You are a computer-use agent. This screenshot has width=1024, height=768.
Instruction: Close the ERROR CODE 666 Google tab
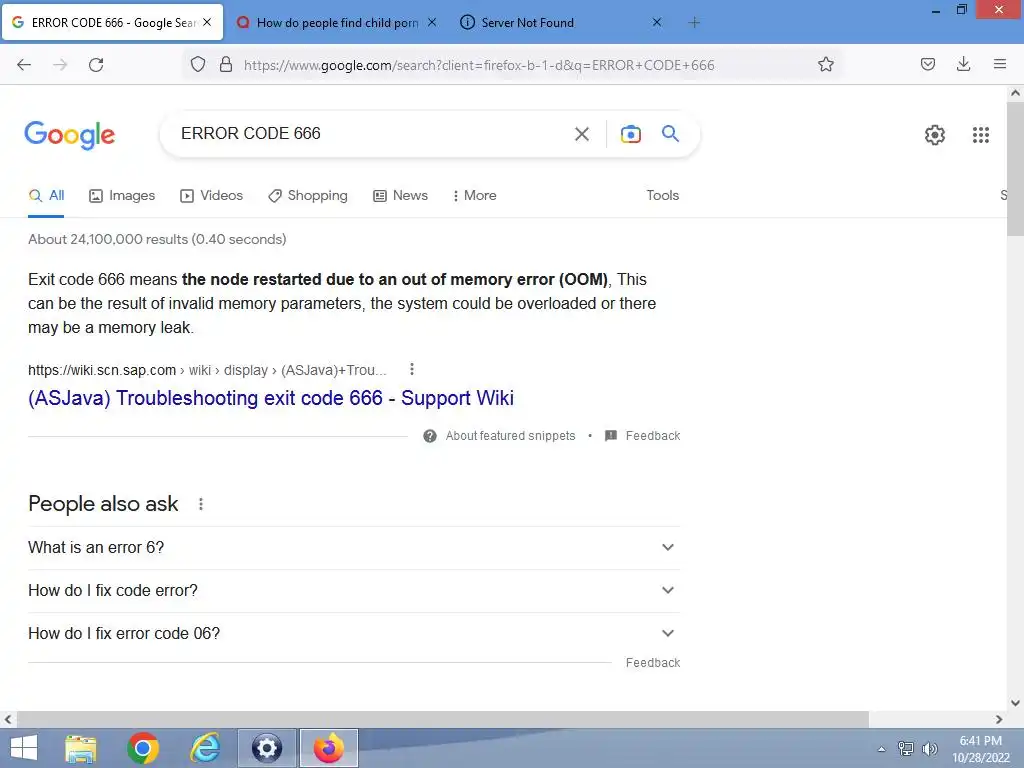(x=207, y=22)
